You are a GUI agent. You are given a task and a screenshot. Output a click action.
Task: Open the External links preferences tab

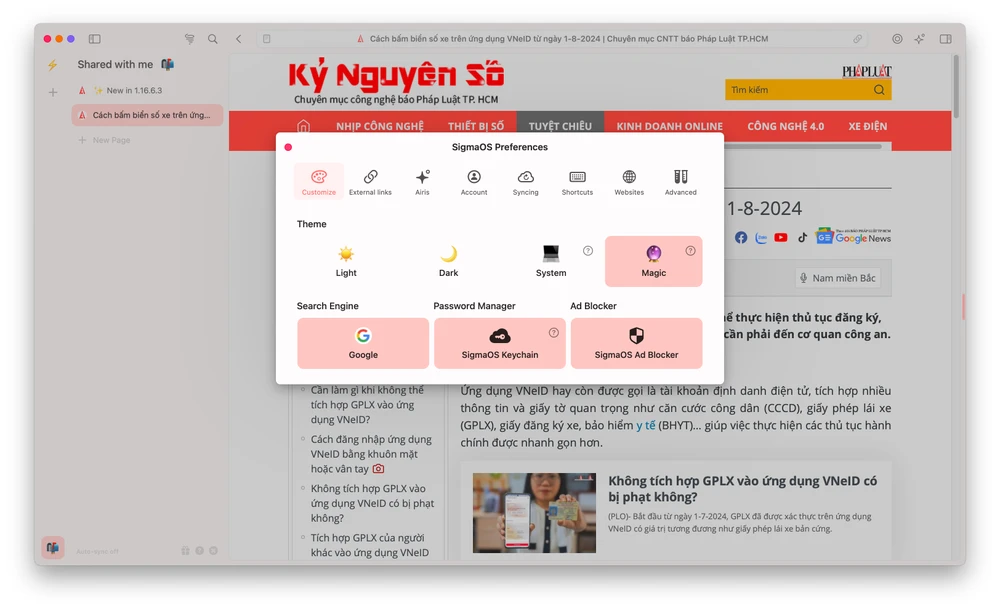370,182
